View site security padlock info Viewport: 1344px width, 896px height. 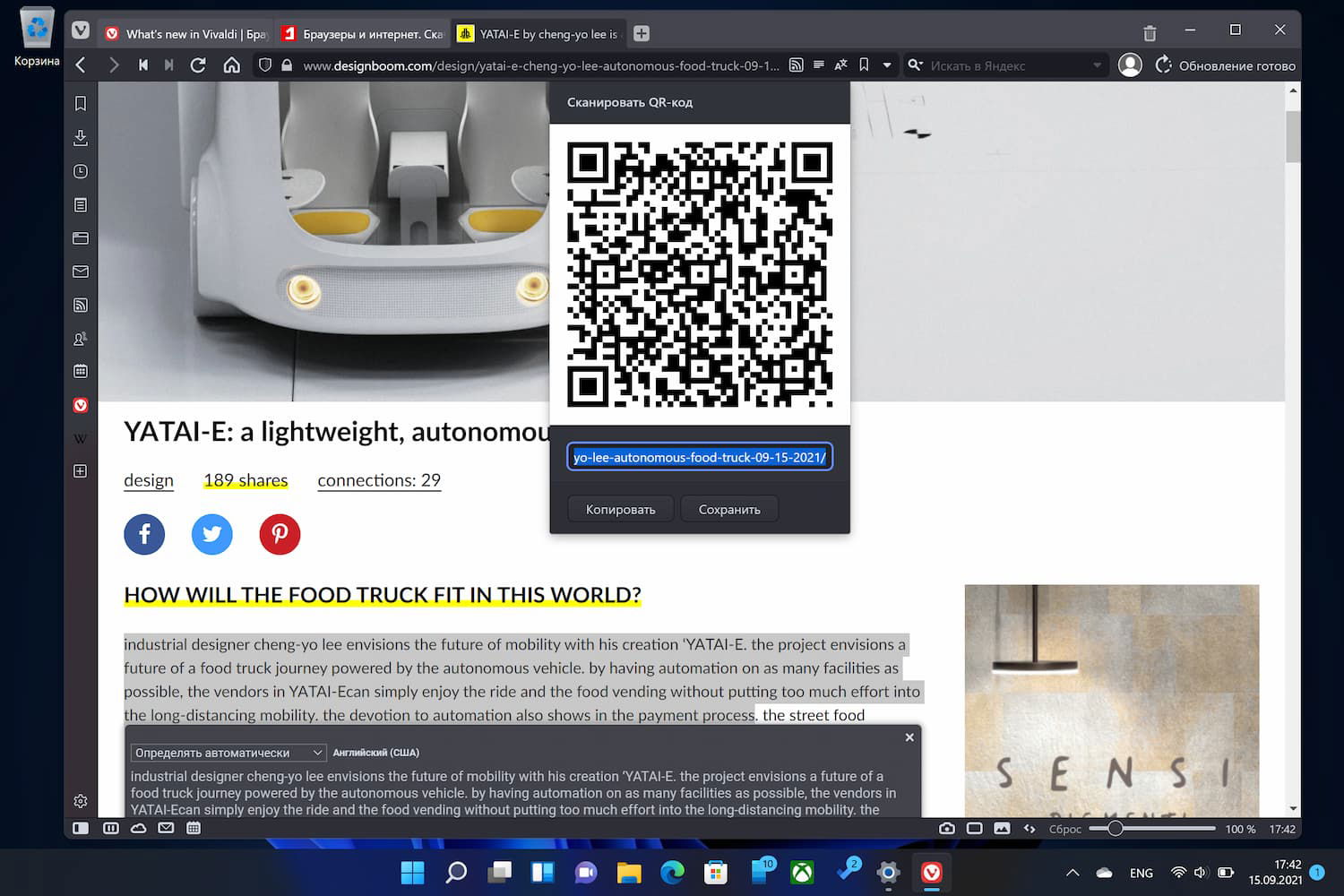[x=287, y=65]
